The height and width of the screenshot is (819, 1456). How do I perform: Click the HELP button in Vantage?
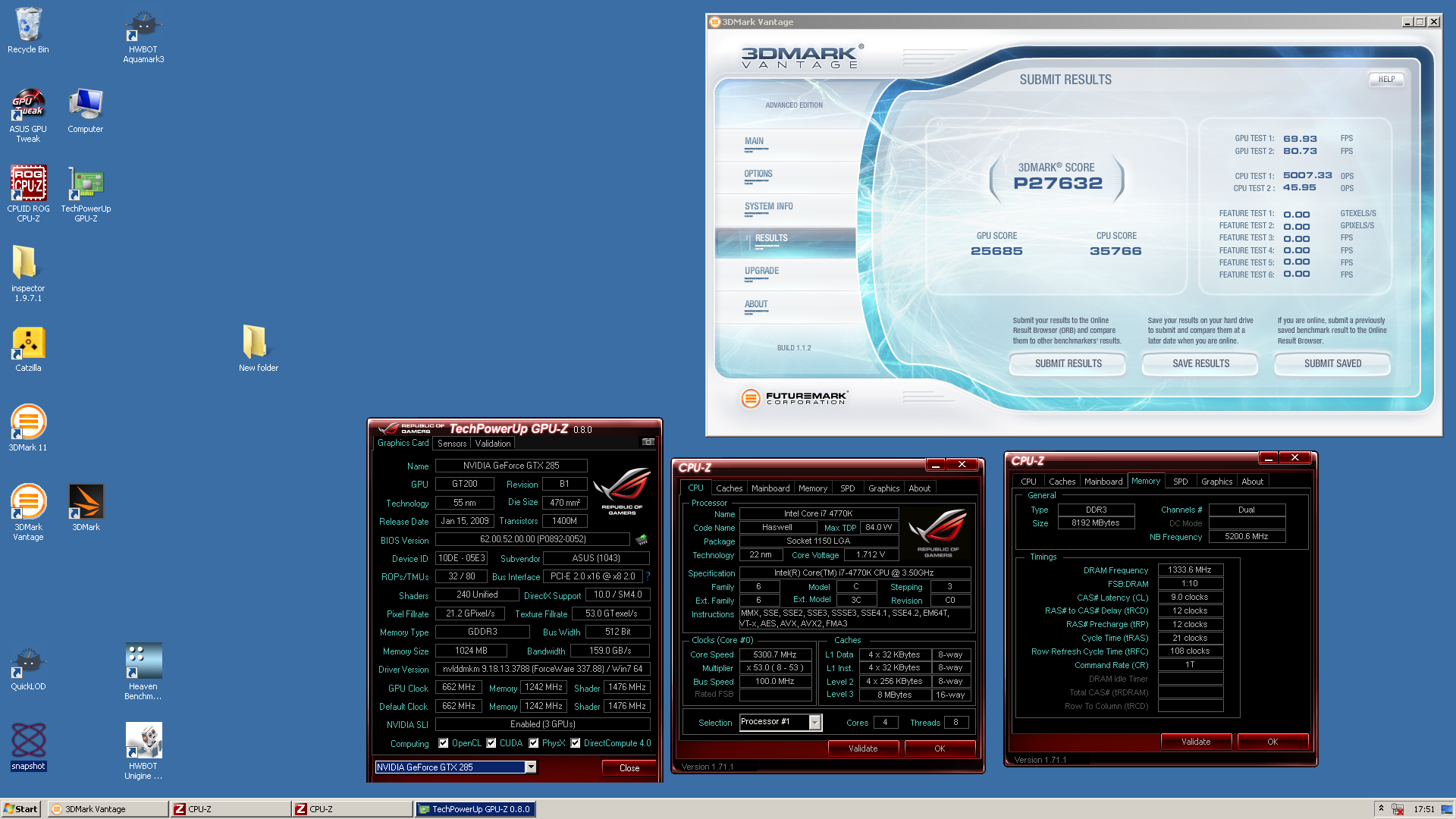coord(1386,79)
